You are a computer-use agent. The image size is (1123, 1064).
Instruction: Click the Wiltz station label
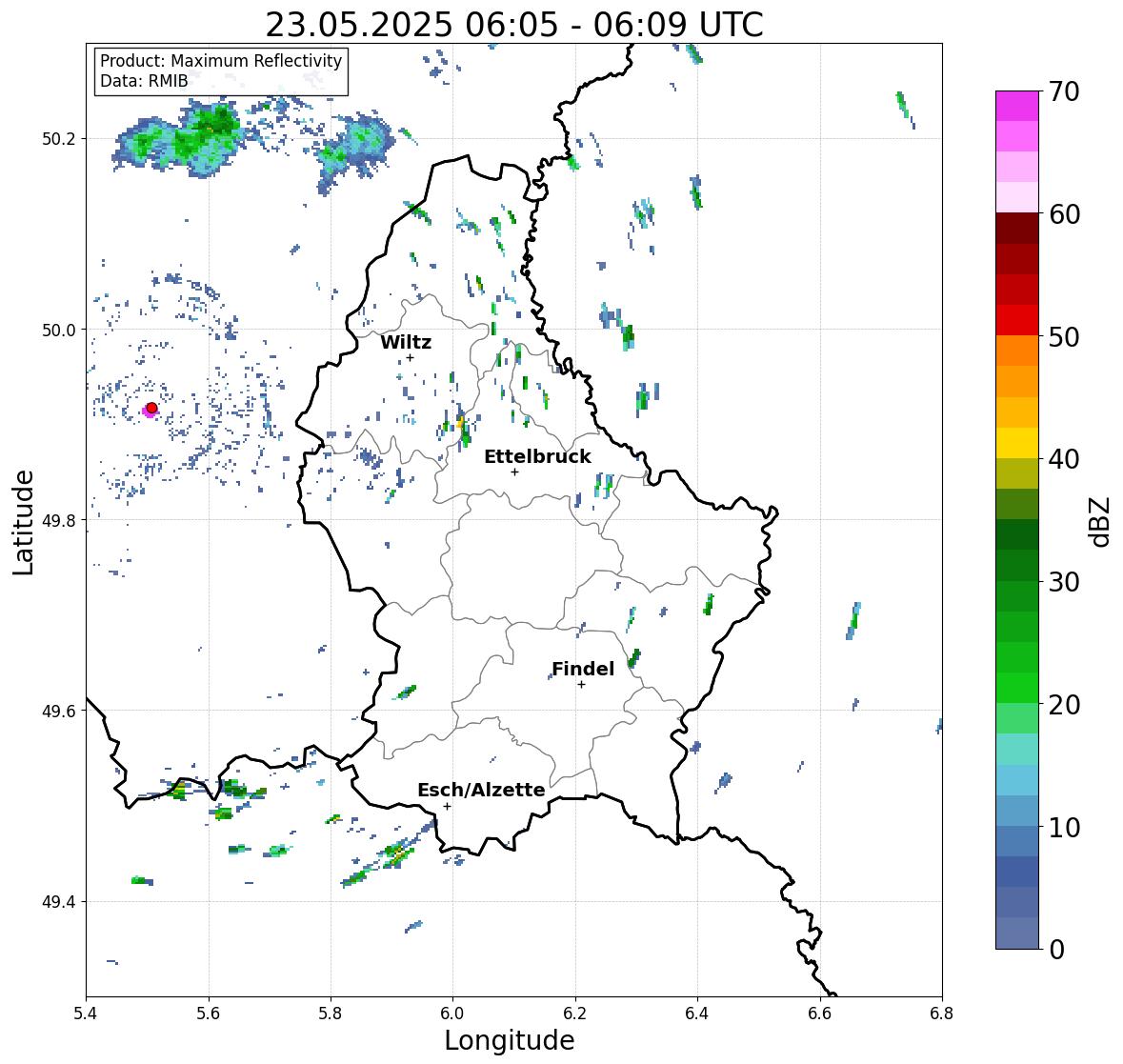click(406, 342)
